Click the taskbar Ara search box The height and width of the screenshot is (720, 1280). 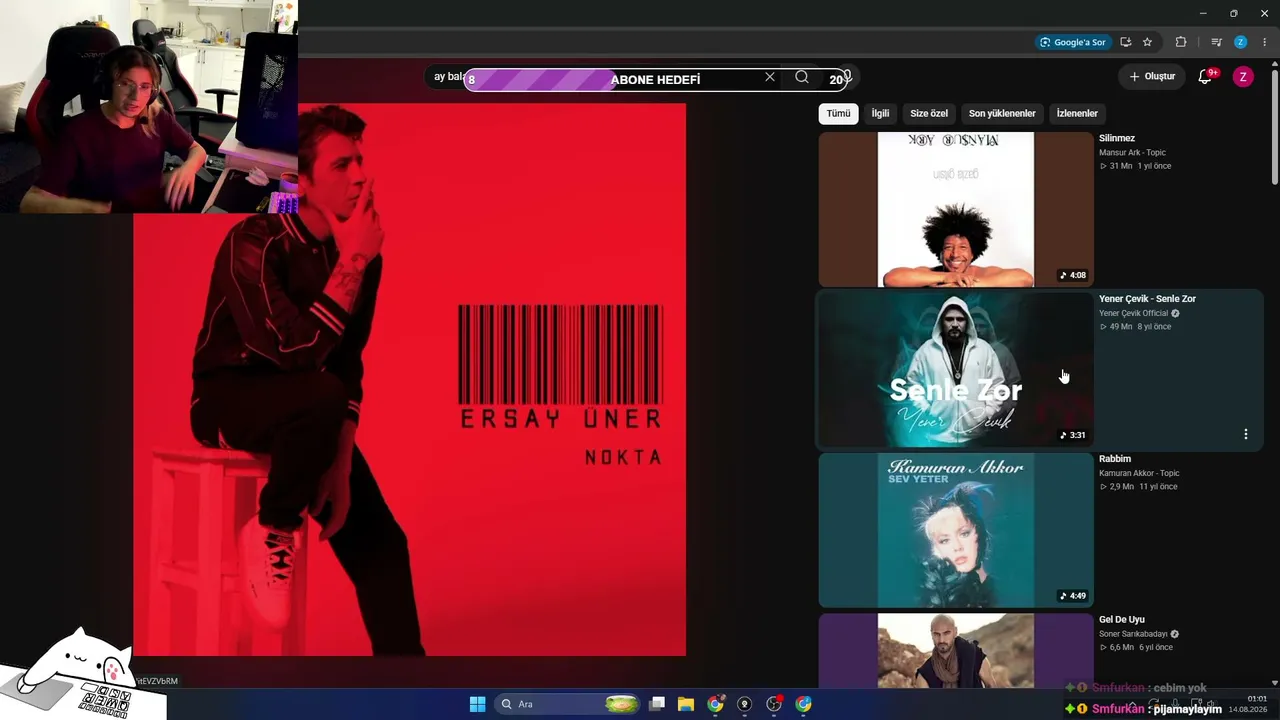click(567, 704)
